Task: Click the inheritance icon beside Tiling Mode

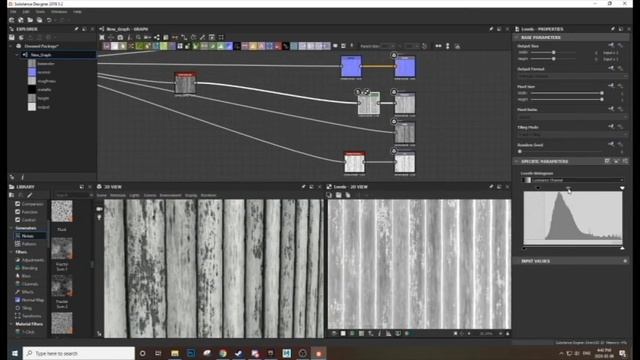Action: pos(611,127)
